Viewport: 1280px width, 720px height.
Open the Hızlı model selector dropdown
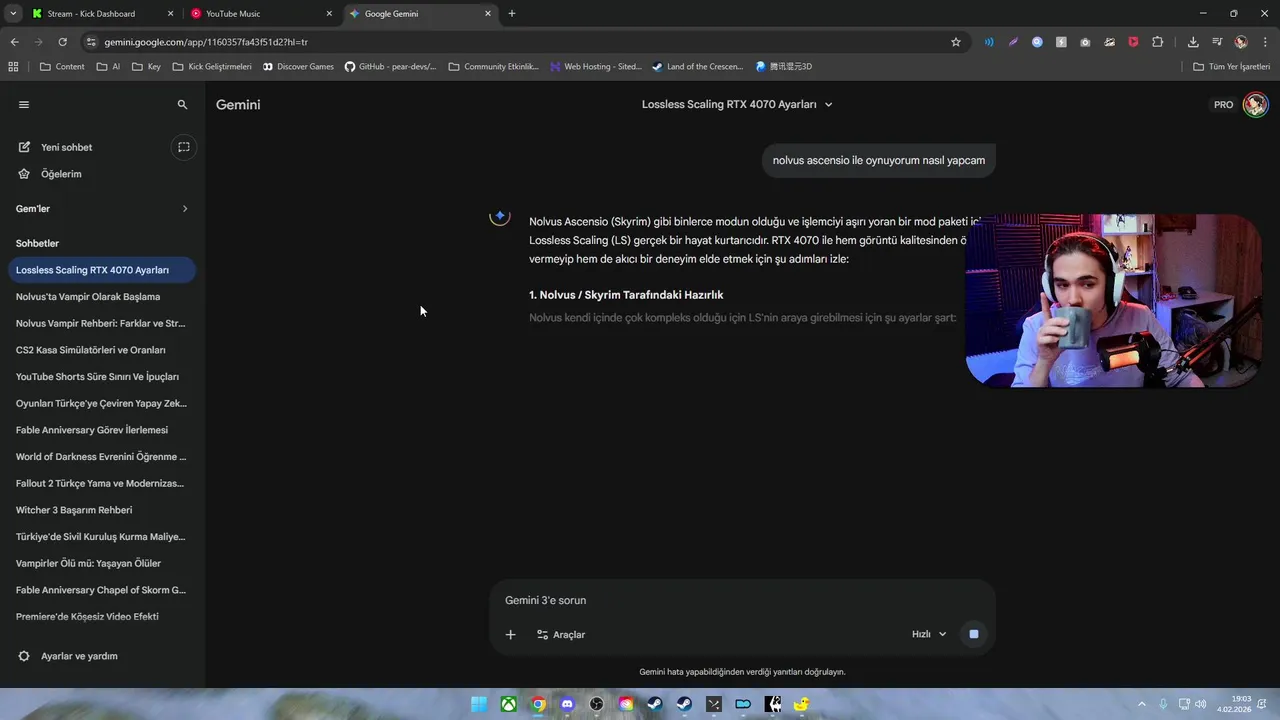(x=929, y=634)
